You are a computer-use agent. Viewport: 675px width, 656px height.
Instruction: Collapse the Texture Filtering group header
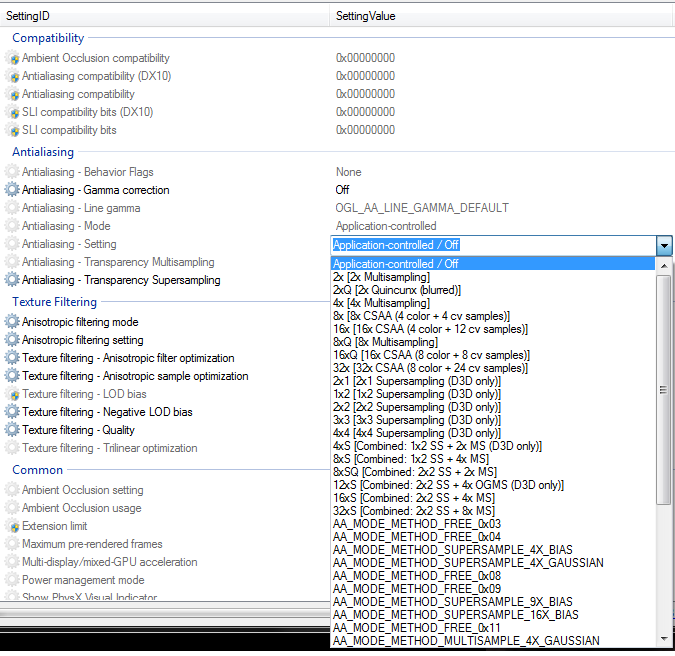pyautogui.click(x=54, y=302)
